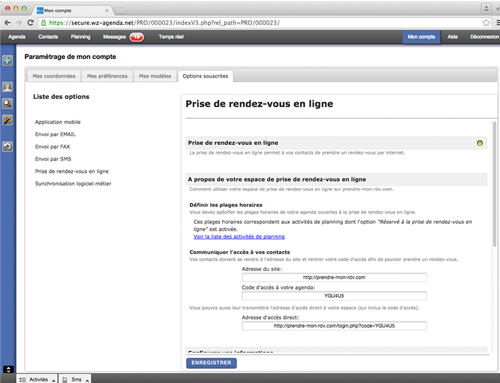Click the options panel vertical scrollbar
500x383 pixels.
(x=494, y=184)
